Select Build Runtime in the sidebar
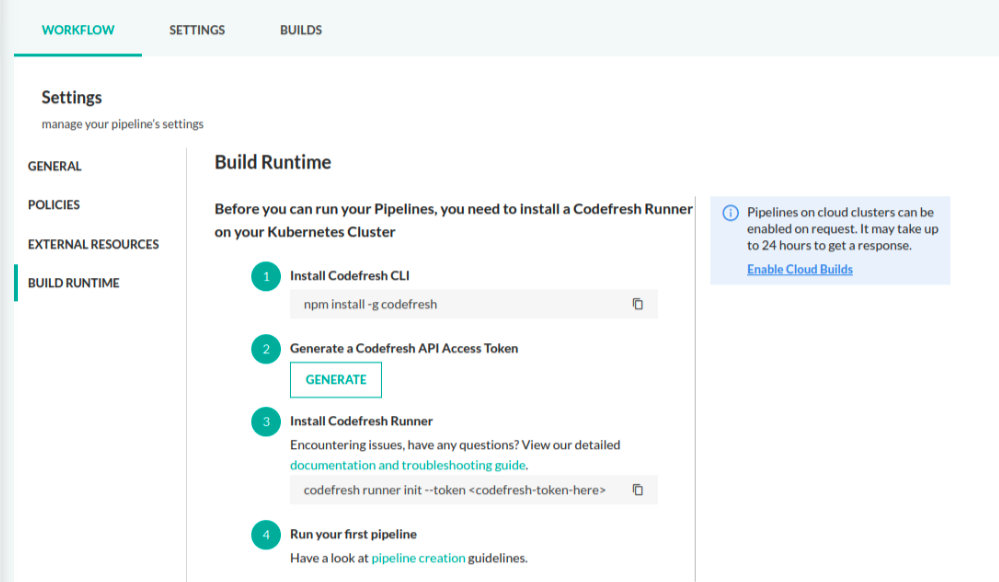The image size is (999, 582). tap(74, 283)
